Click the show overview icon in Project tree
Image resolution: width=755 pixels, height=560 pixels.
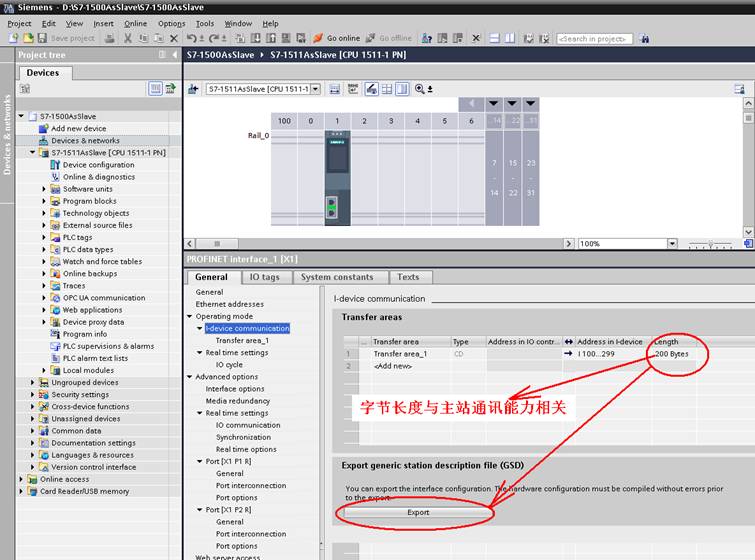pos(155,88)
